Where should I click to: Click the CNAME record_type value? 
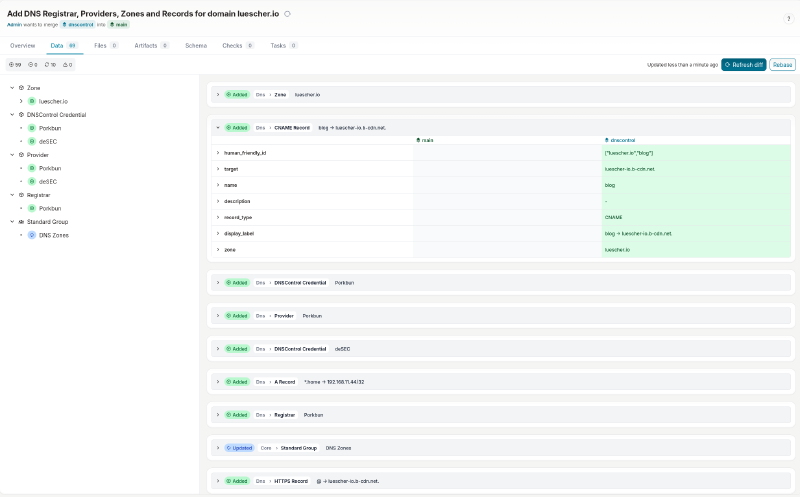[x=613, y=217]
